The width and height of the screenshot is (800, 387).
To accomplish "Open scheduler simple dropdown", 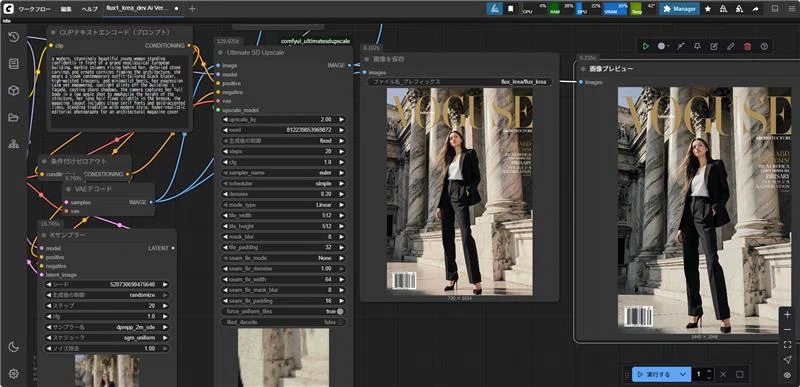I will point(283,184).
